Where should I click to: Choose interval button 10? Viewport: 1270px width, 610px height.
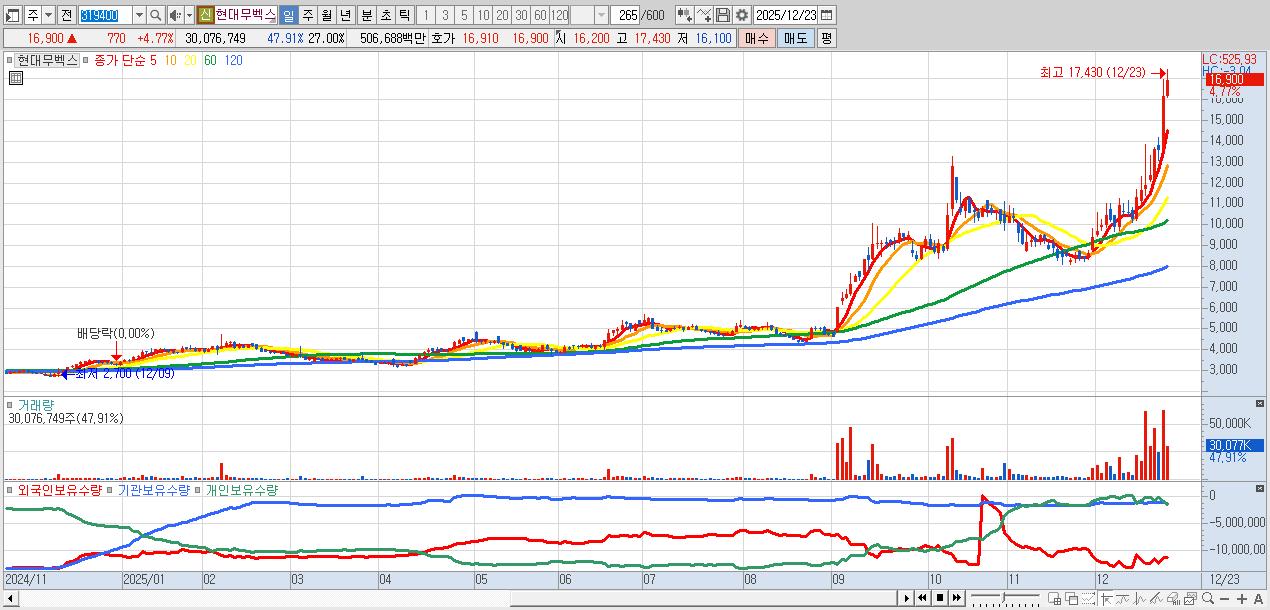click(483, 15)
